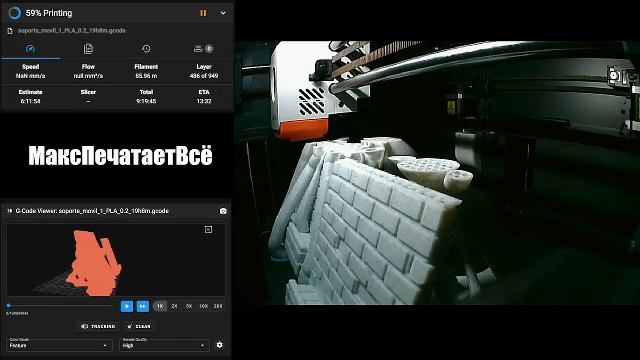Take a snapshot with G-Code Viewer camera icon
This screenshot has height=360, width=640.
[223, 211]
